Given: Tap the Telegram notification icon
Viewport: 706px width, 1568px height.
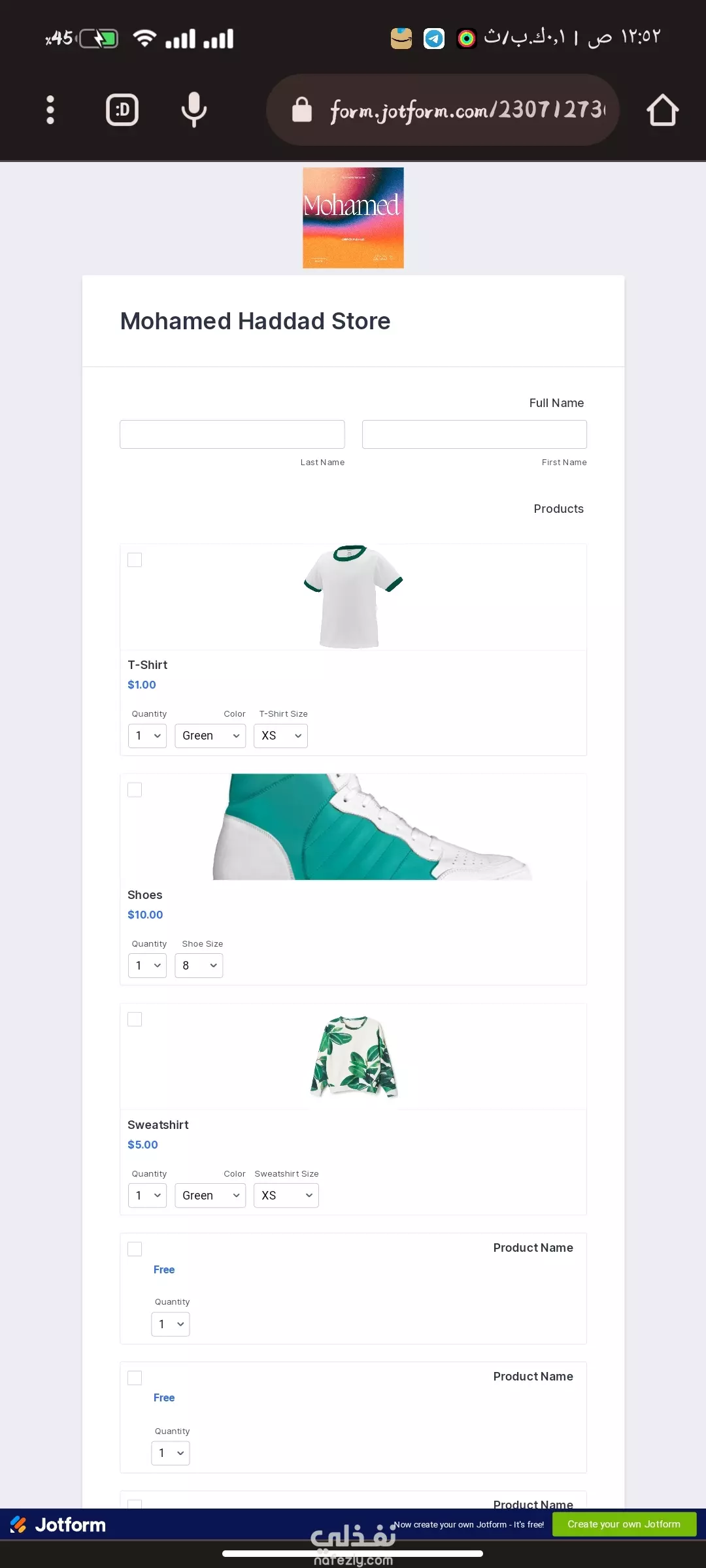Looking at the screenshot, I should [x=433, y=39].
